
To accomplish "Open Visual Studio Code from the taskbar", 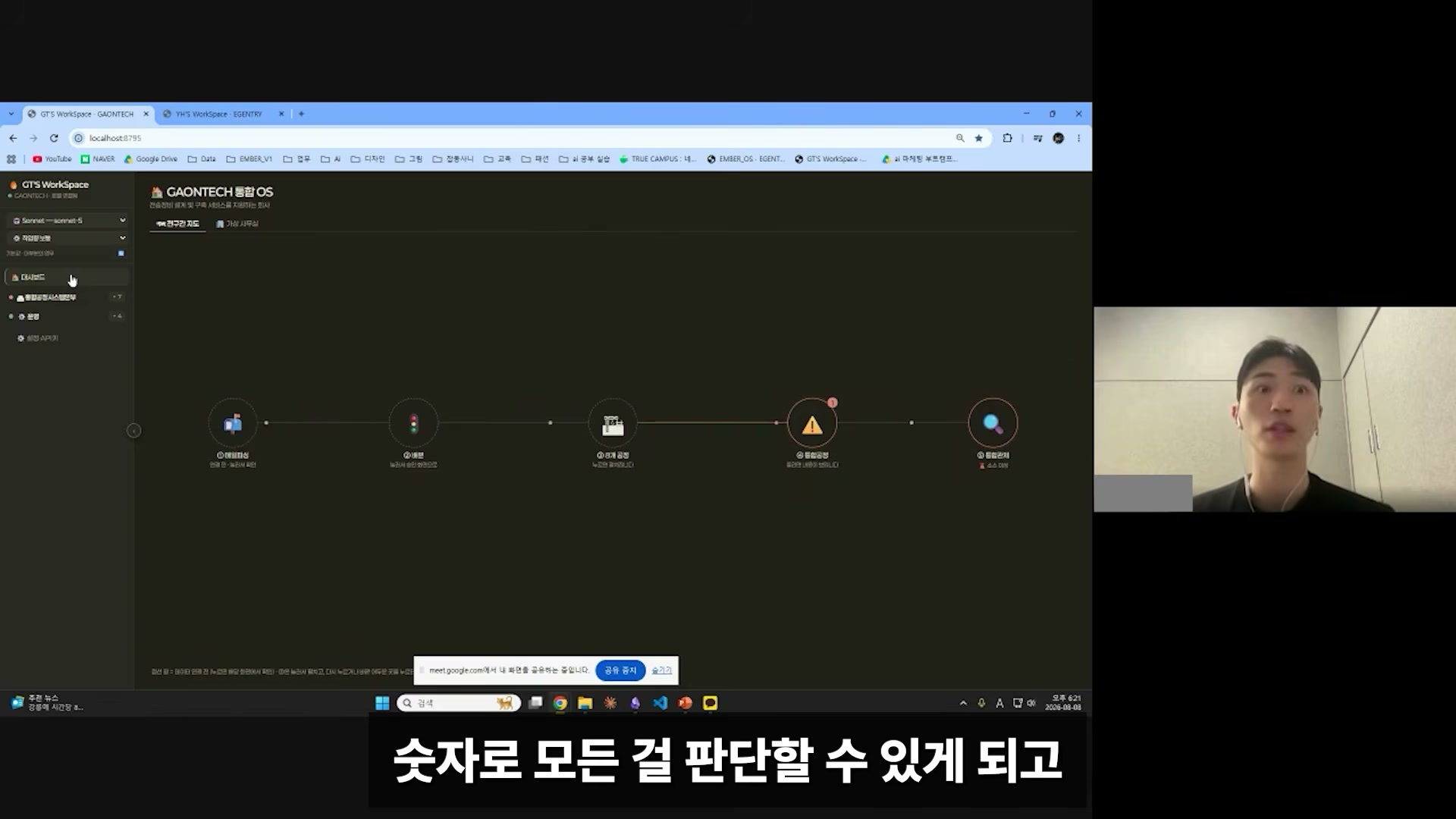I will point(660,703).
